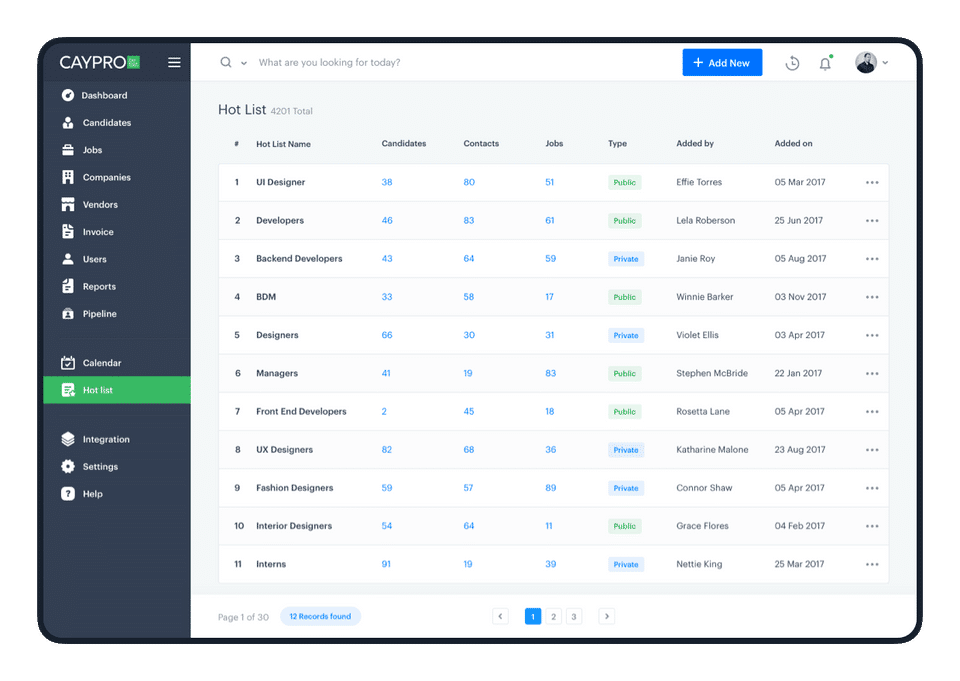Click the Private tag on Interns row
This screenshot has width=960, height=681.
tap(626, 565)
